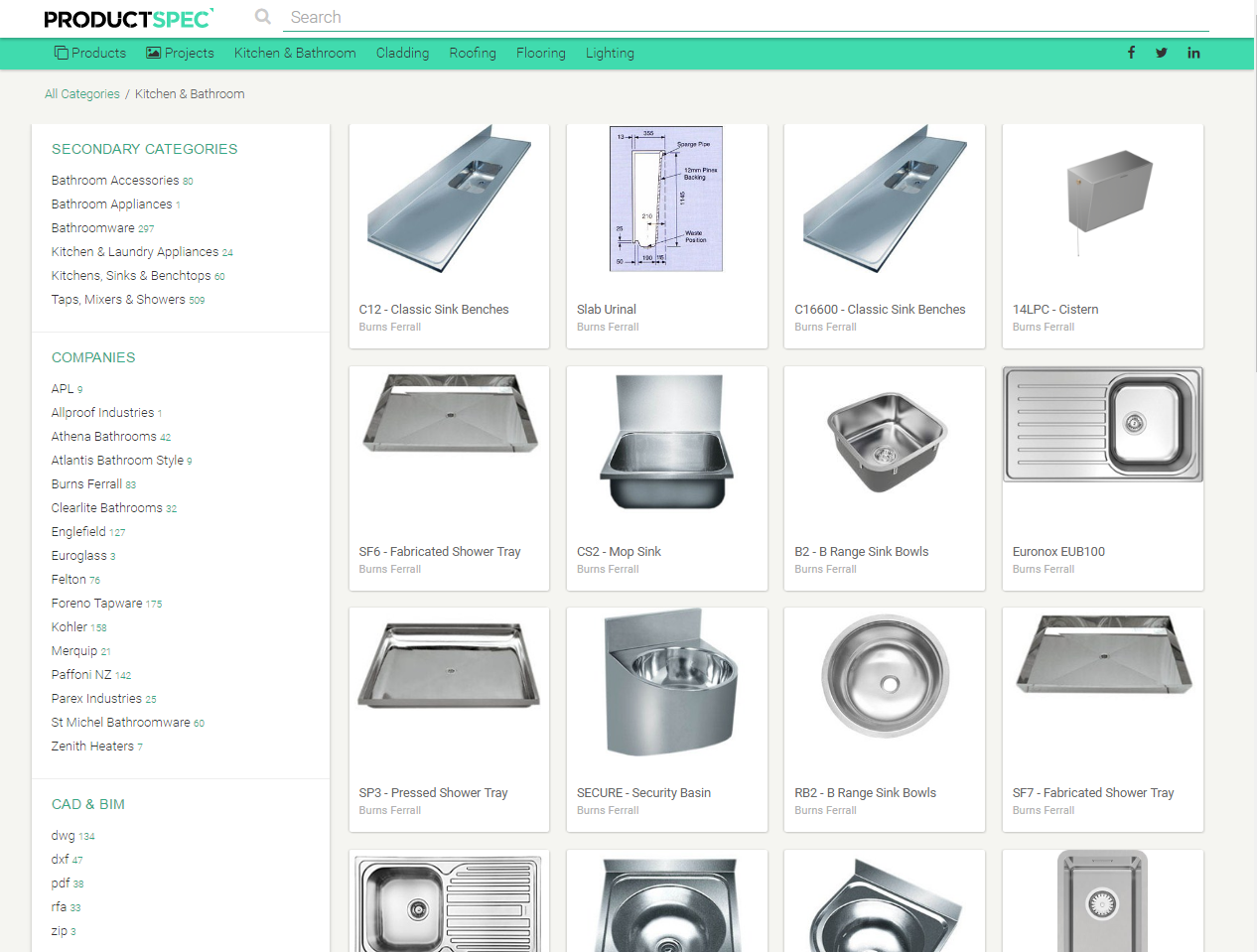Image resolution: width=1257 pixels, height=952 pixels.
Task: Open C12 - Classic Sink Benches thumbnail
Action: [450, 199]
